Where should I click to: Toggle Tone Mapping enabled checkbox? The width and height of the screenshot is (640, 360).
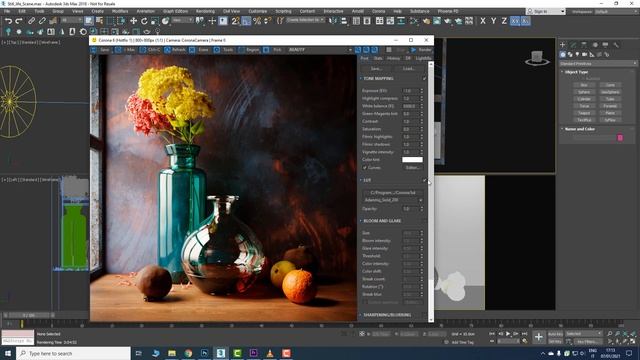424,78
